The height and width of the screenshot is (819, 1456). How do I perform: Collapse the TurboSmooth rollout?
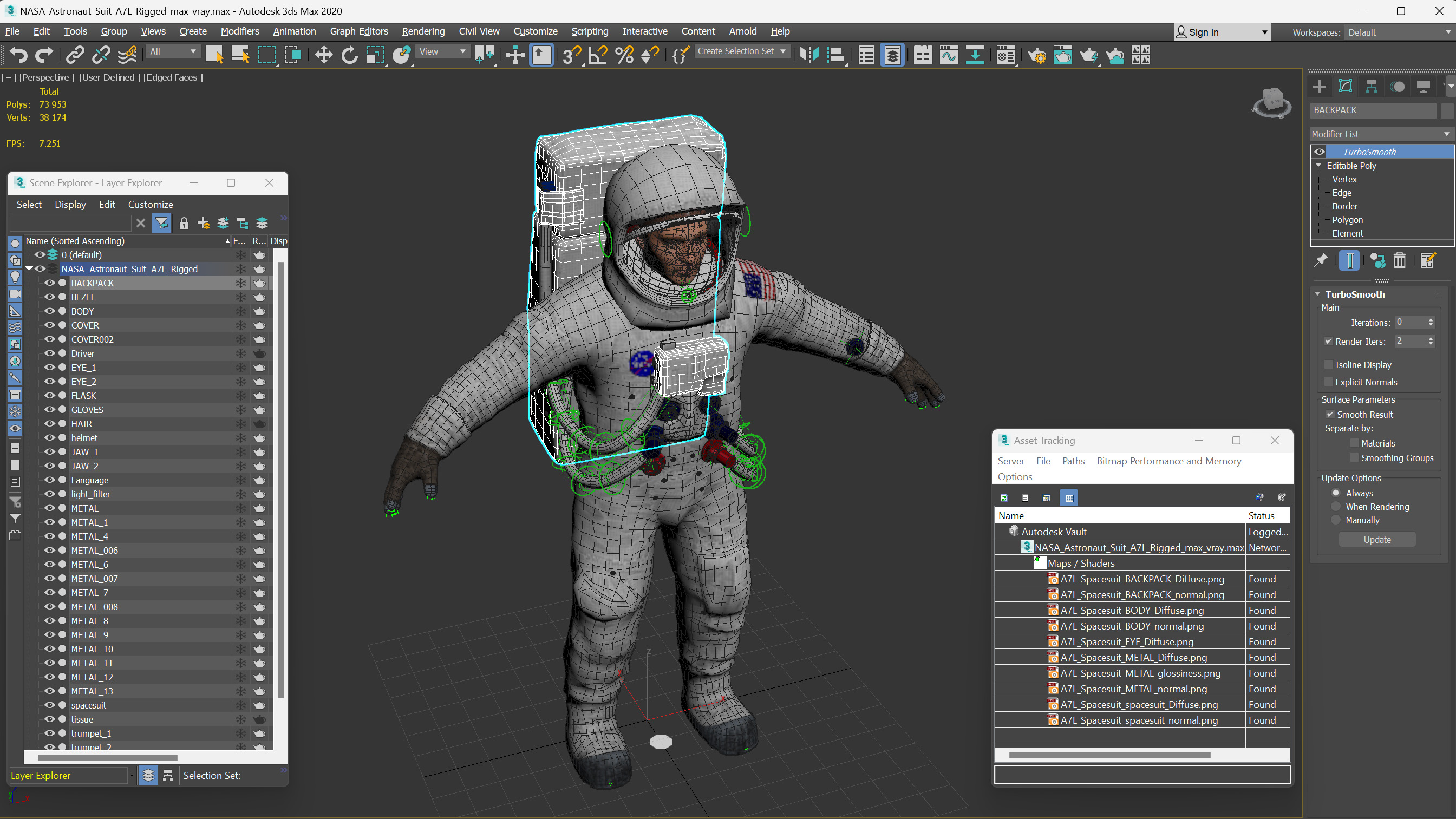tap(1317, 294)
